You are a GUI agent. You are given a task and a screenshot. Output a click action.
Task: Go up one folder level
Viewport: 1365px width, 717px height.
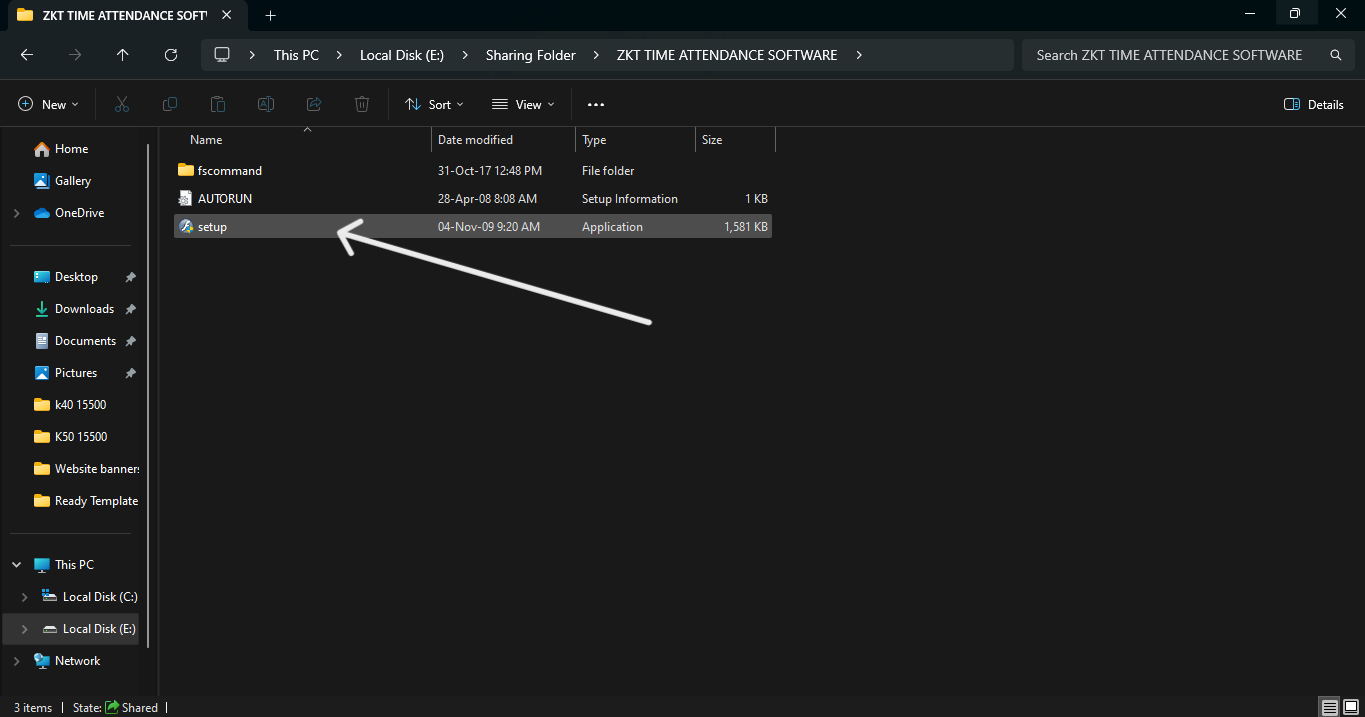point(123,55)
